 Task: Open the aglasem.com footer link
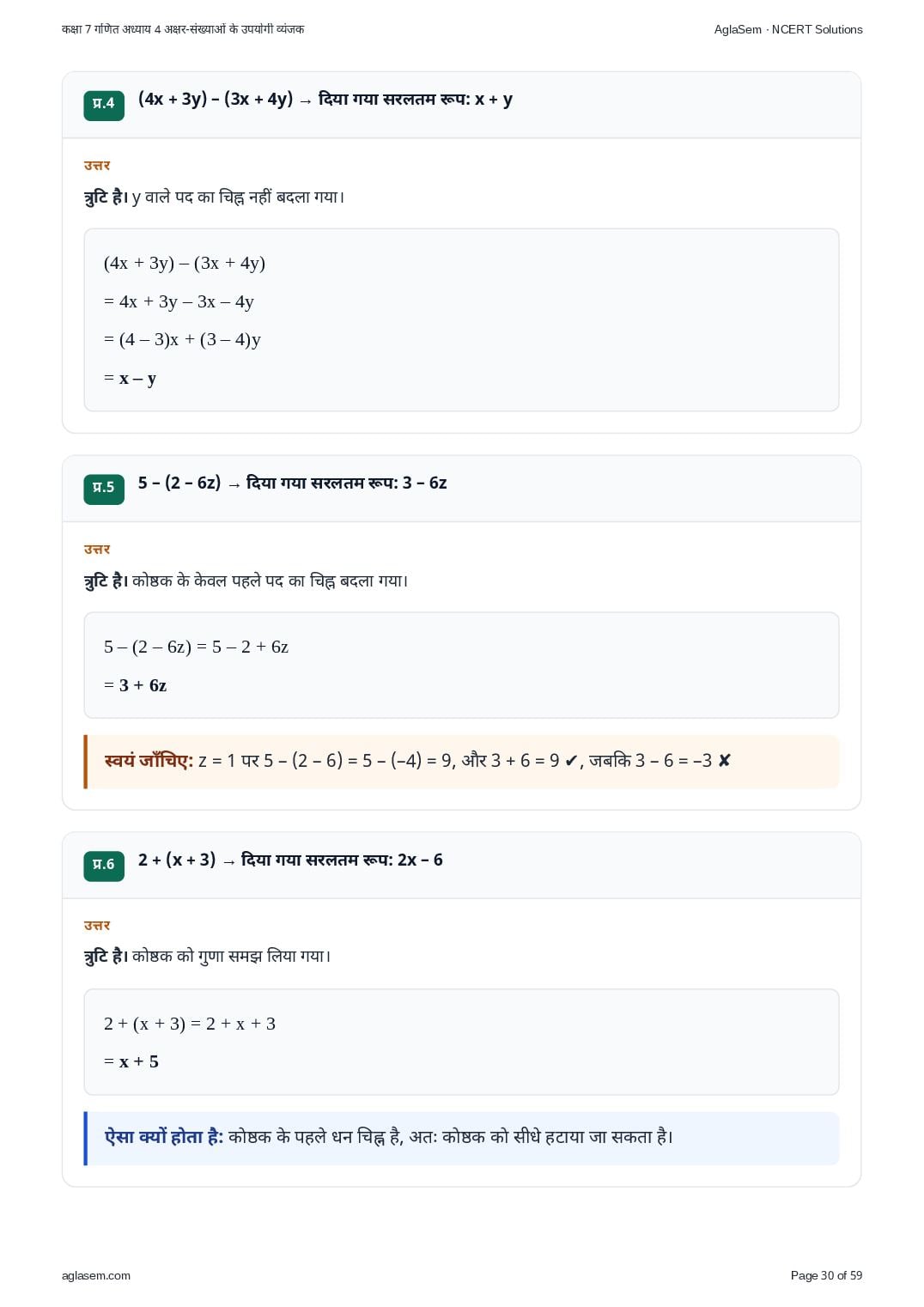(96, 1275)
